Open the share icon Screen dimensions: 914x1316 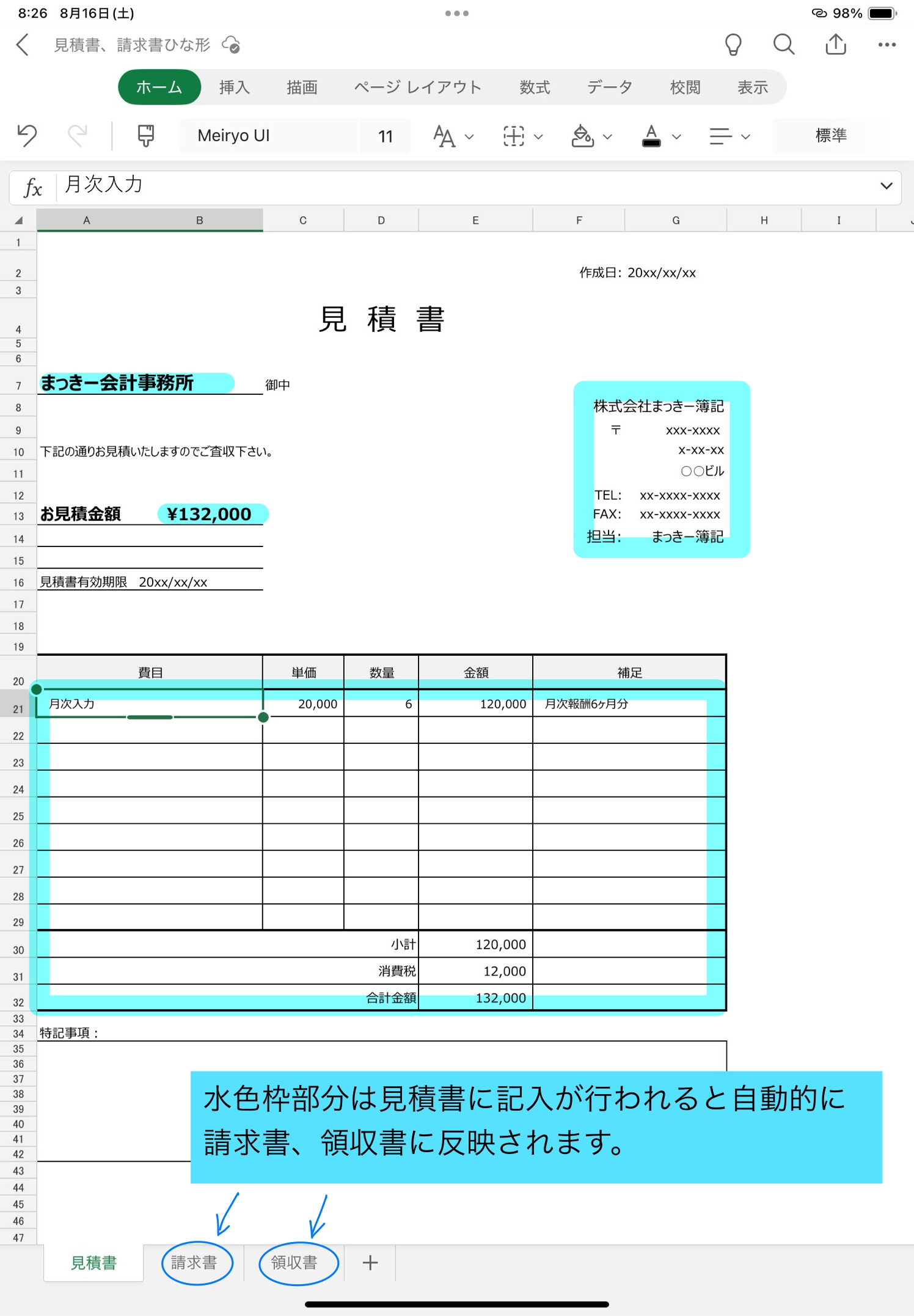pyautogui.click(x=836, y=45)
